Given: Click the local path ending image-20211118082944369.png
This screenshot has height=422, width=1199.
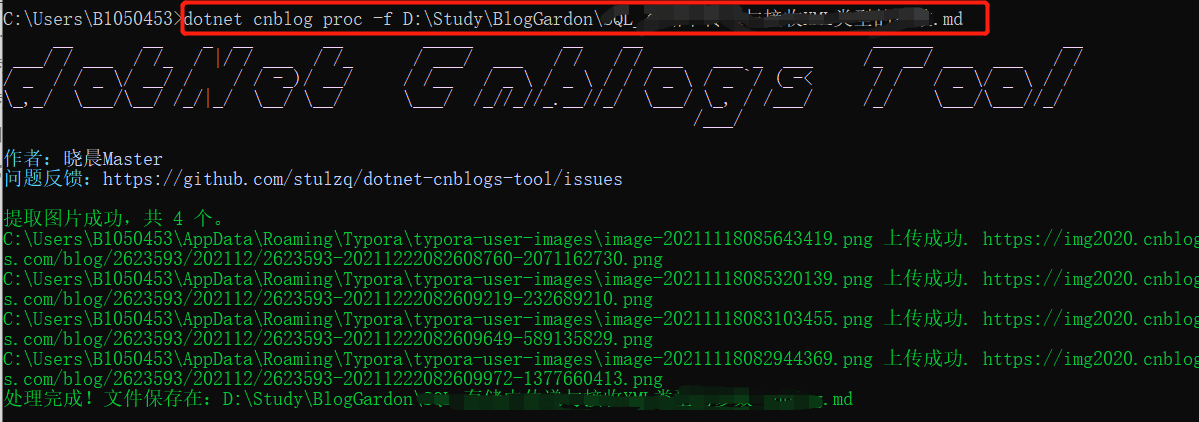Looking at the screenshot, I should 437,359.
